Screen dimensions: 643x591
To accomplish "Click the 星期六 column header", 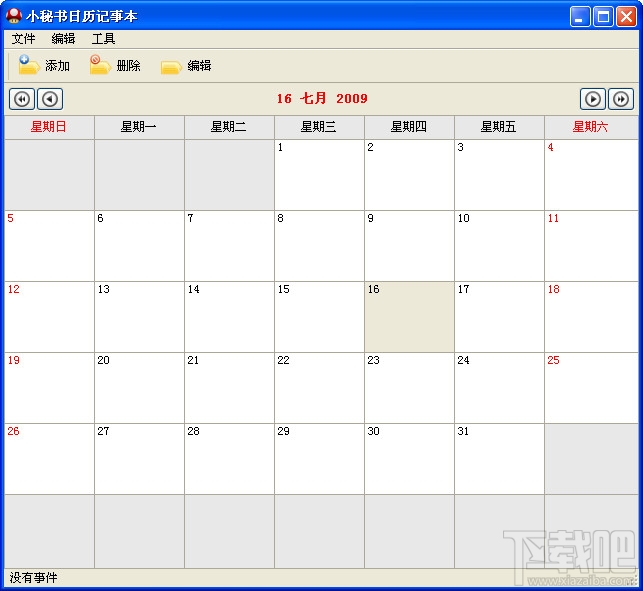I will [591, 127].
